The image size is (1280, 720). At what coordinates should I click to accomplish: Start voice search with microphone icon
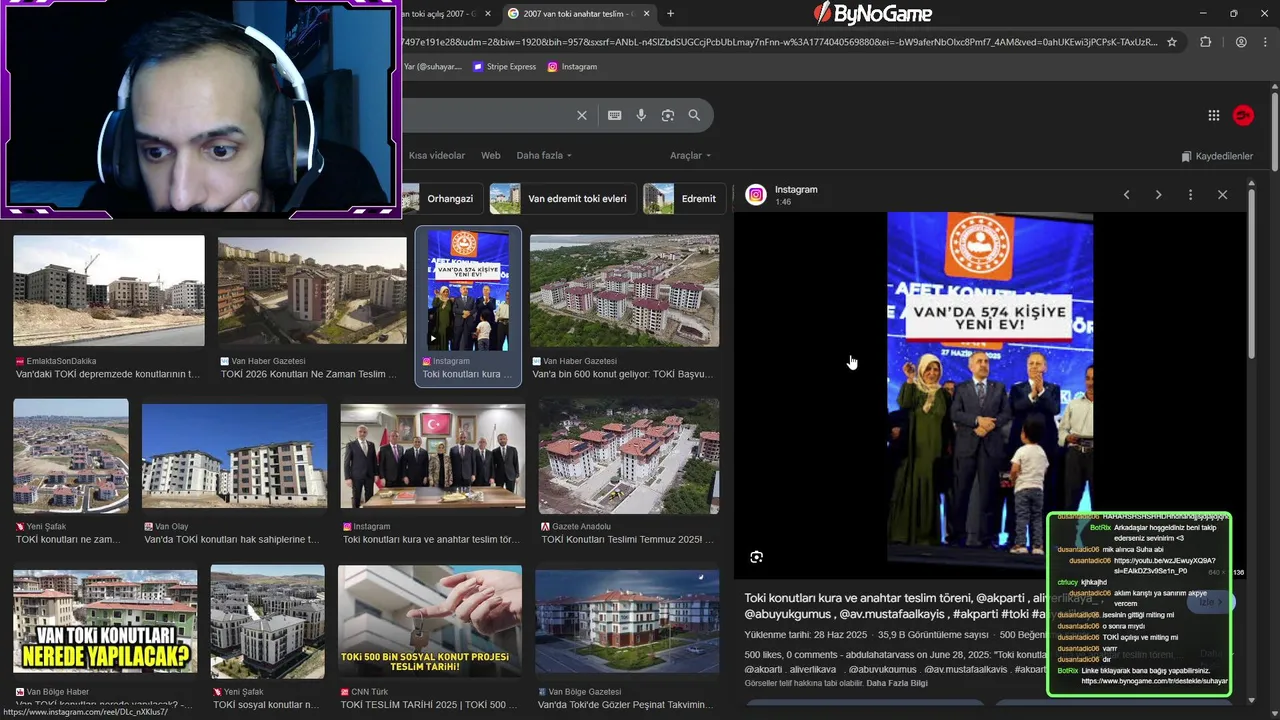[x=641, y=115]
